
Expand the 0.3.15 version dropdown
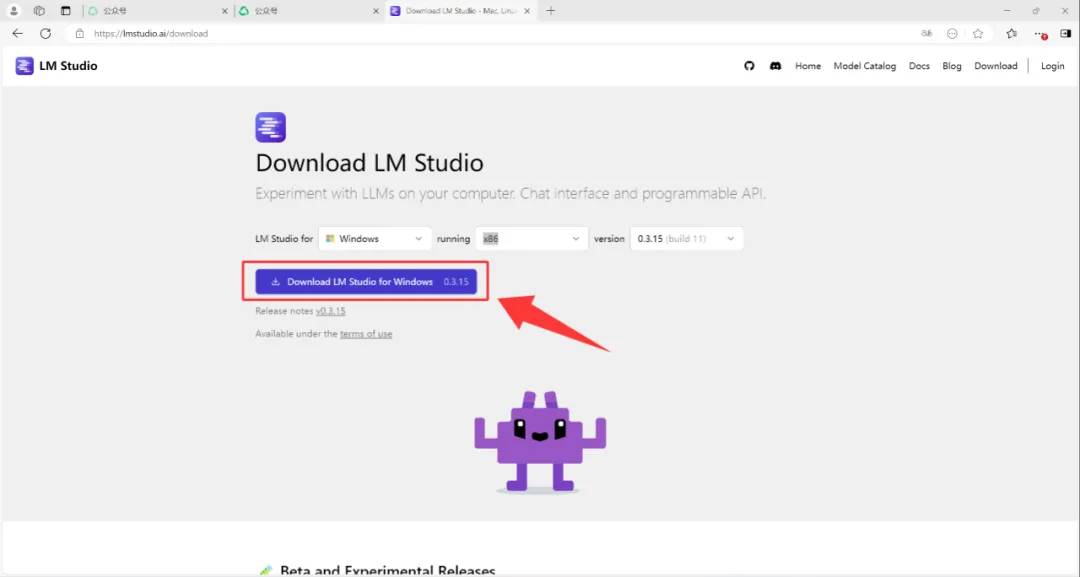point(687,238)
